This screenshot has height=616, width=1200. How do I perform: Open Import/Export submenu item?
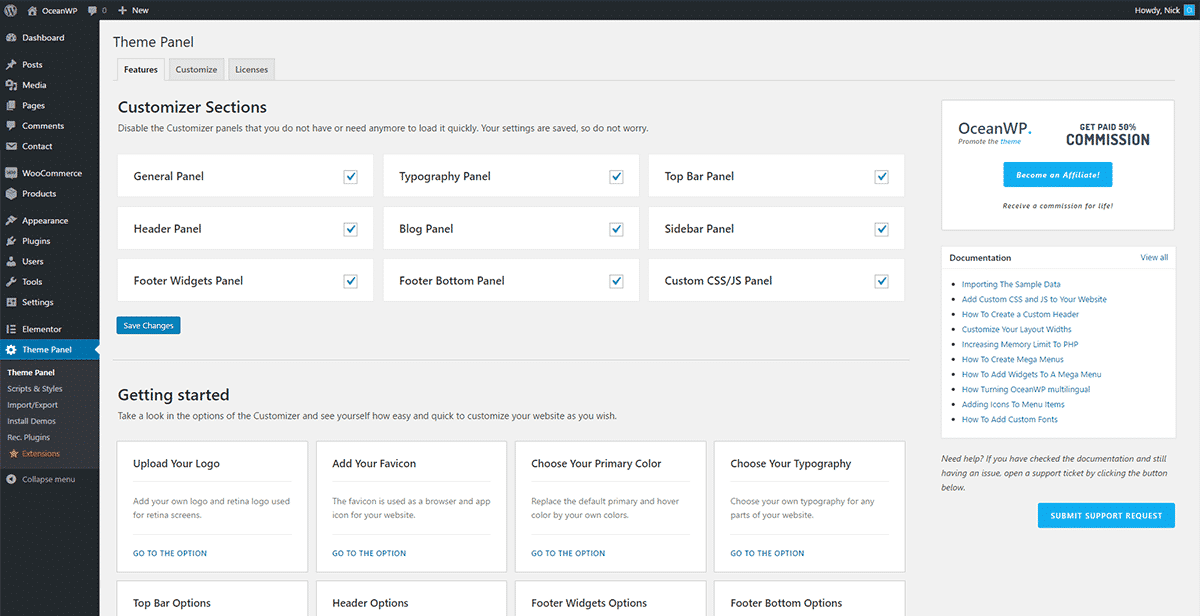point(33,405)
